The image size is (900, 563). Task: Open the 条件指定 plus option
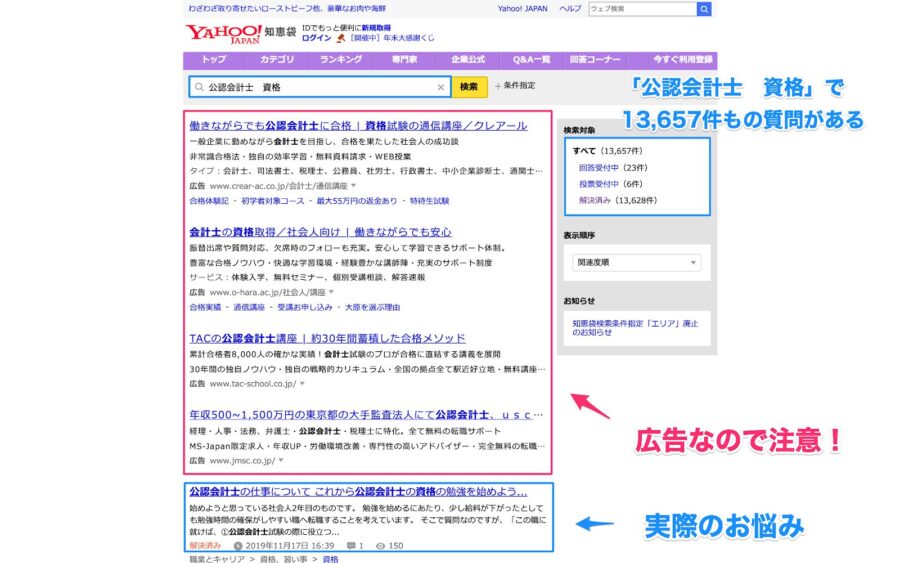(514, 86)
